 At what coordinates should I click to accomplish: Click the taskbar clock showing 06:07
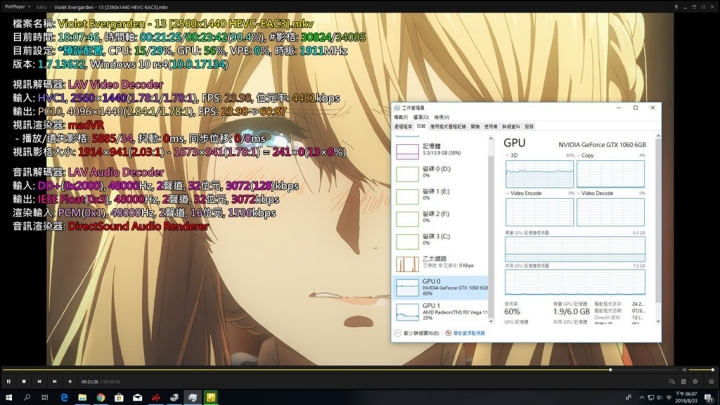pyautogui.click(x=687, y=397)
